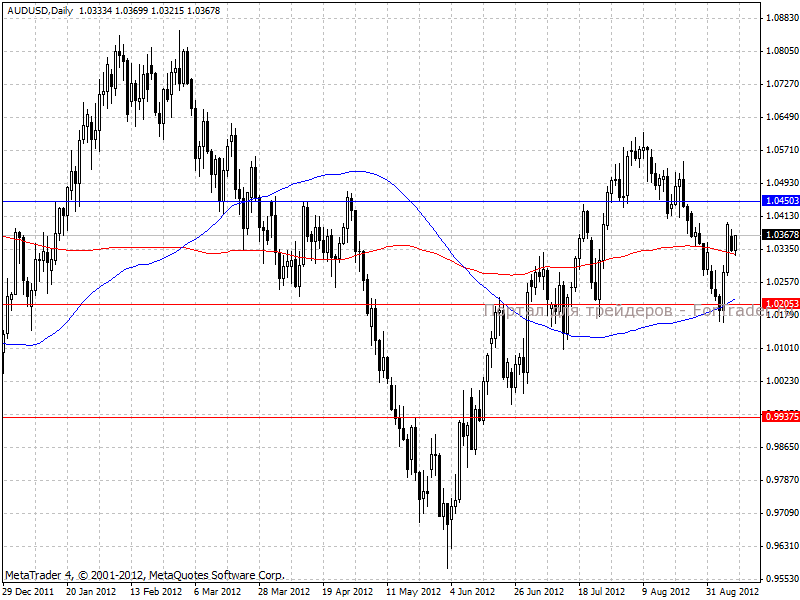Click the 1.01010 price scale value
The width and height of the screenshot is (800, 600).
pos(783,347)
